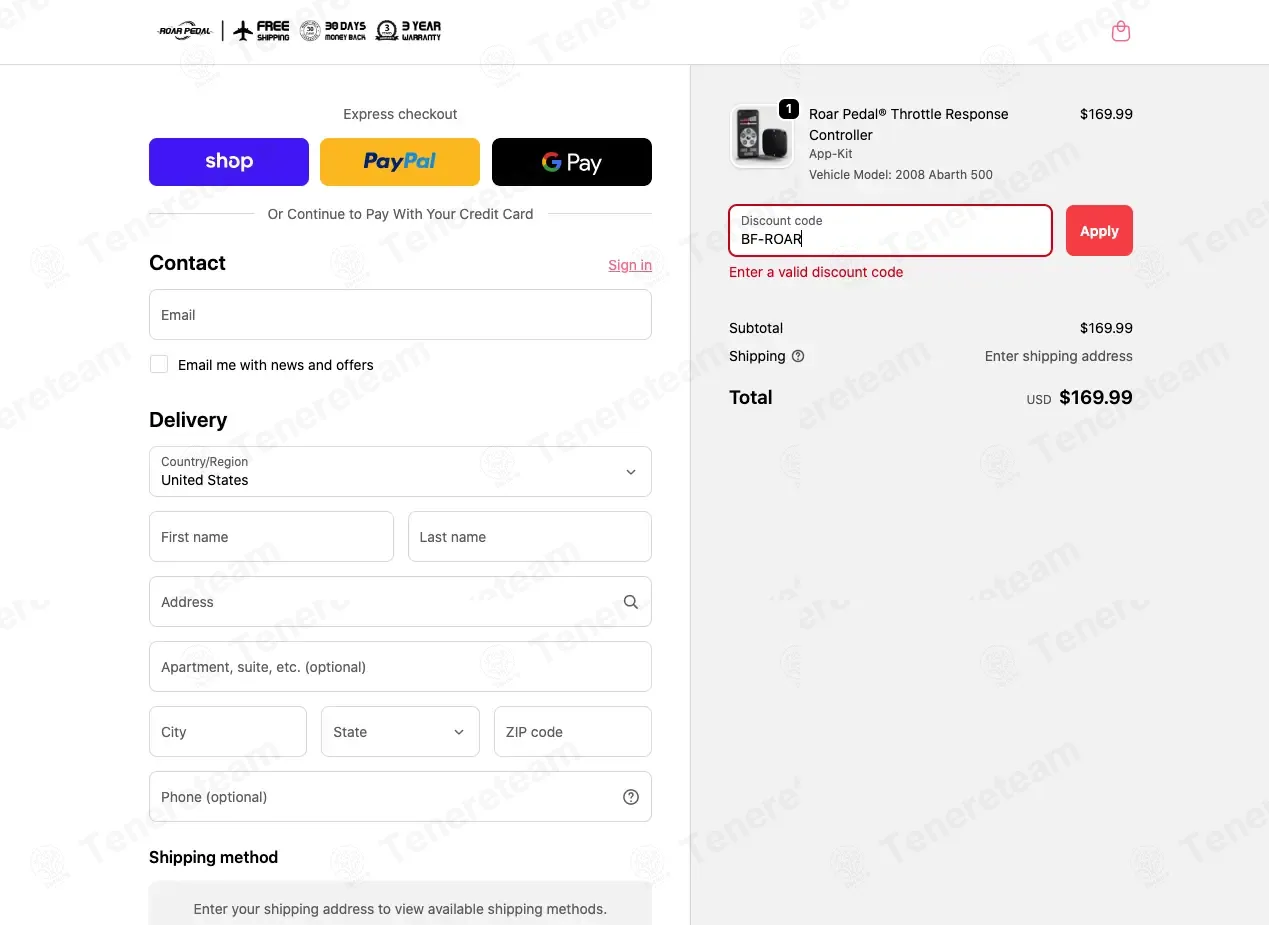Click the Roar Pedal Throttle Response Controller title
Viewport: 1269px width, 925px height.
point(909,124)
